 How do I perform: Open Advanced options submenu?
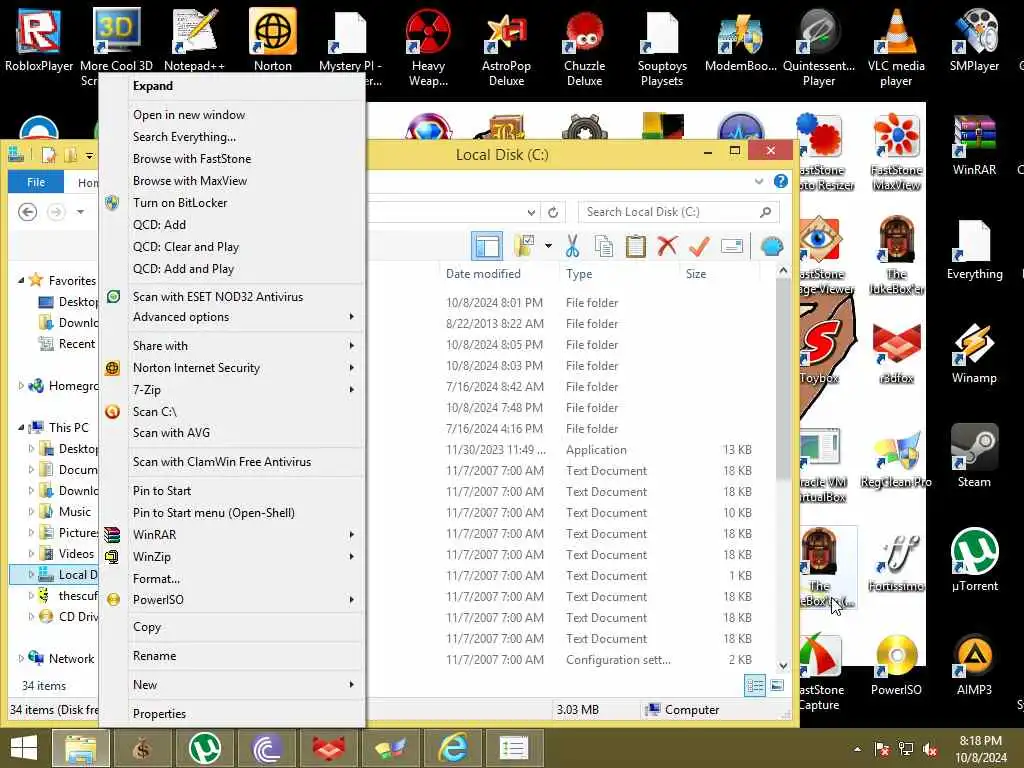click(246, 317)
